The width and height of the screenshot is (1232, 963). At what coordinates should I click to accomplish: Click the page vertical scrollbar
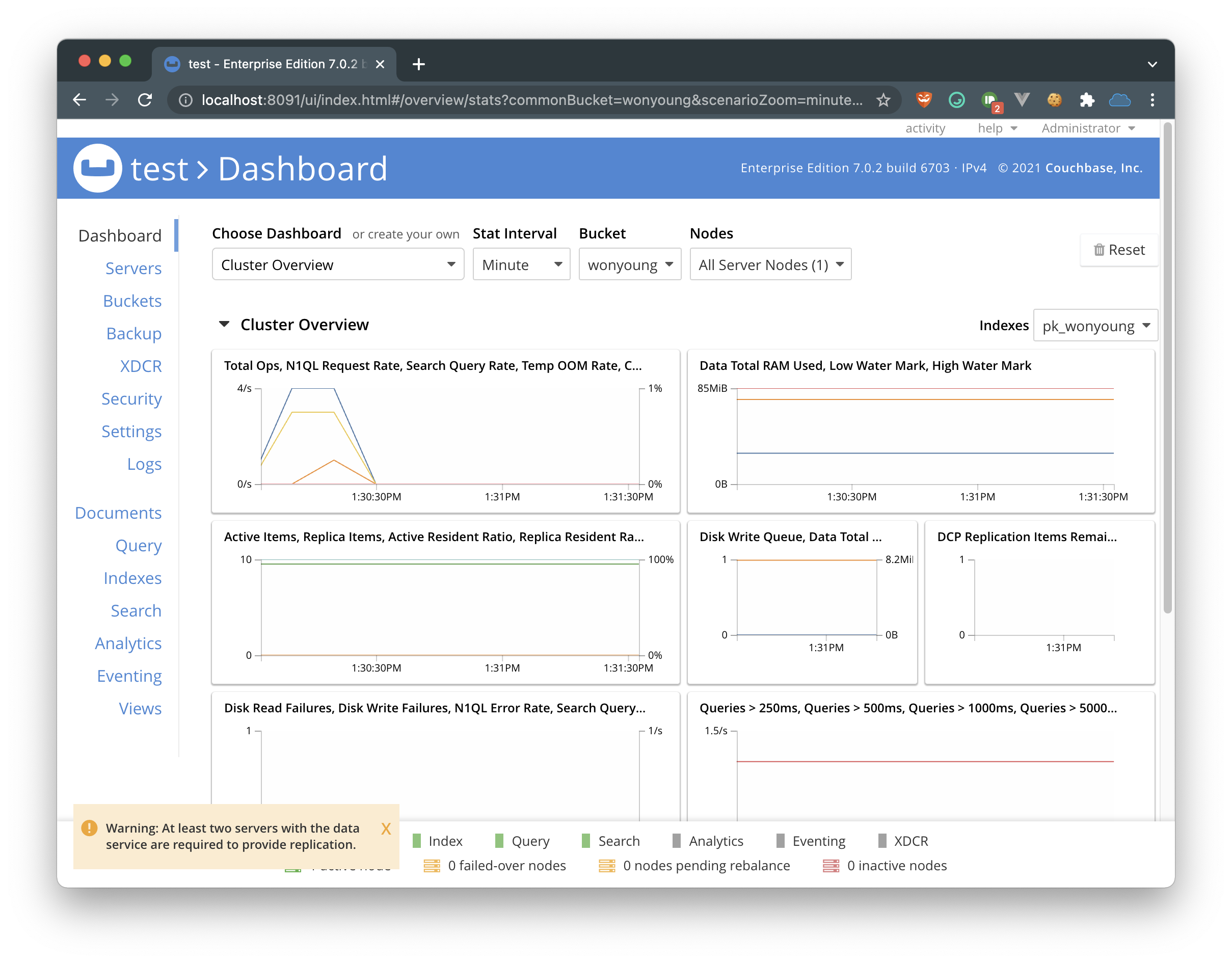[1167, 367]
